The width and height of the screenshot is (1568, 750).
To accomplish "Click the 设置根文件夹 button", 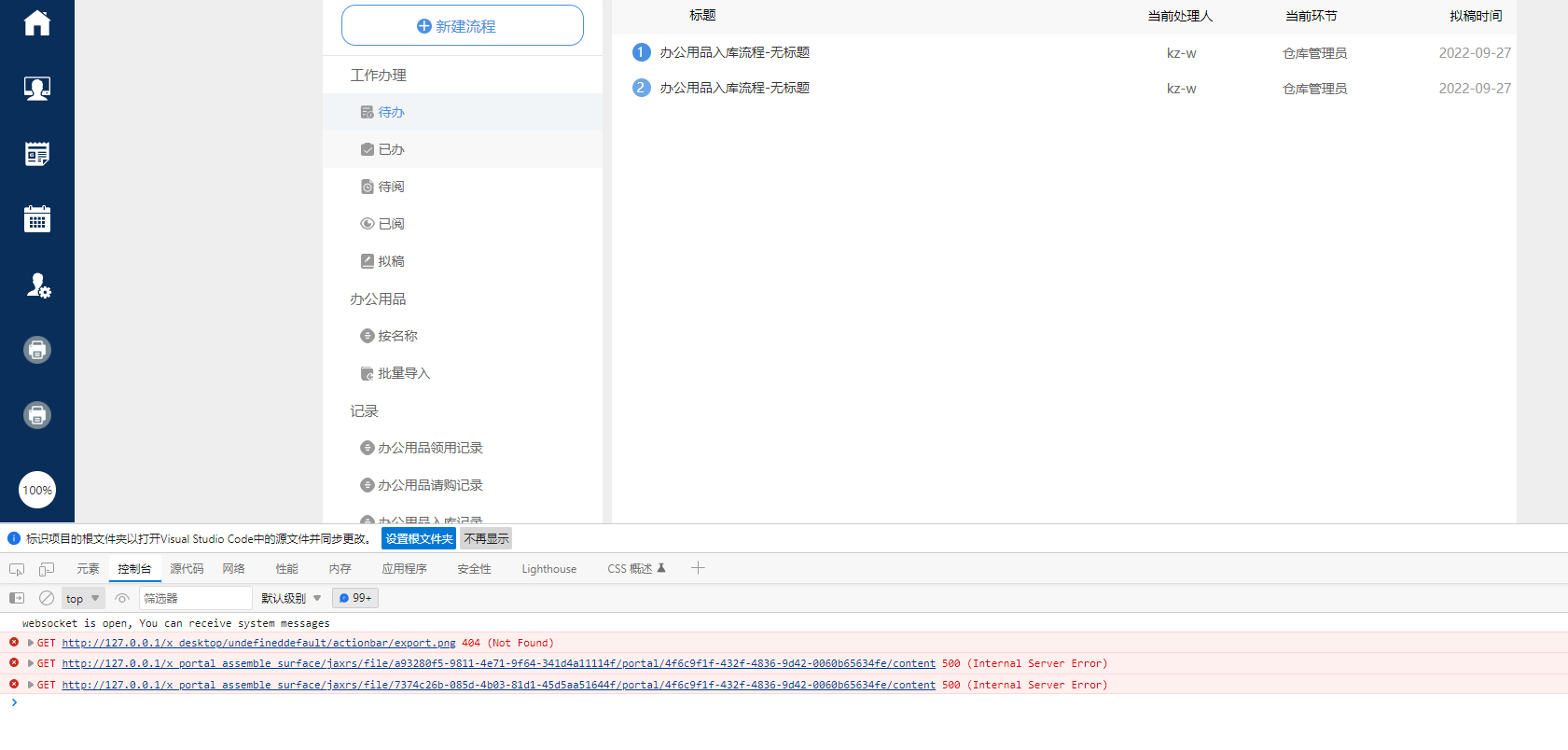I will 419,538.
